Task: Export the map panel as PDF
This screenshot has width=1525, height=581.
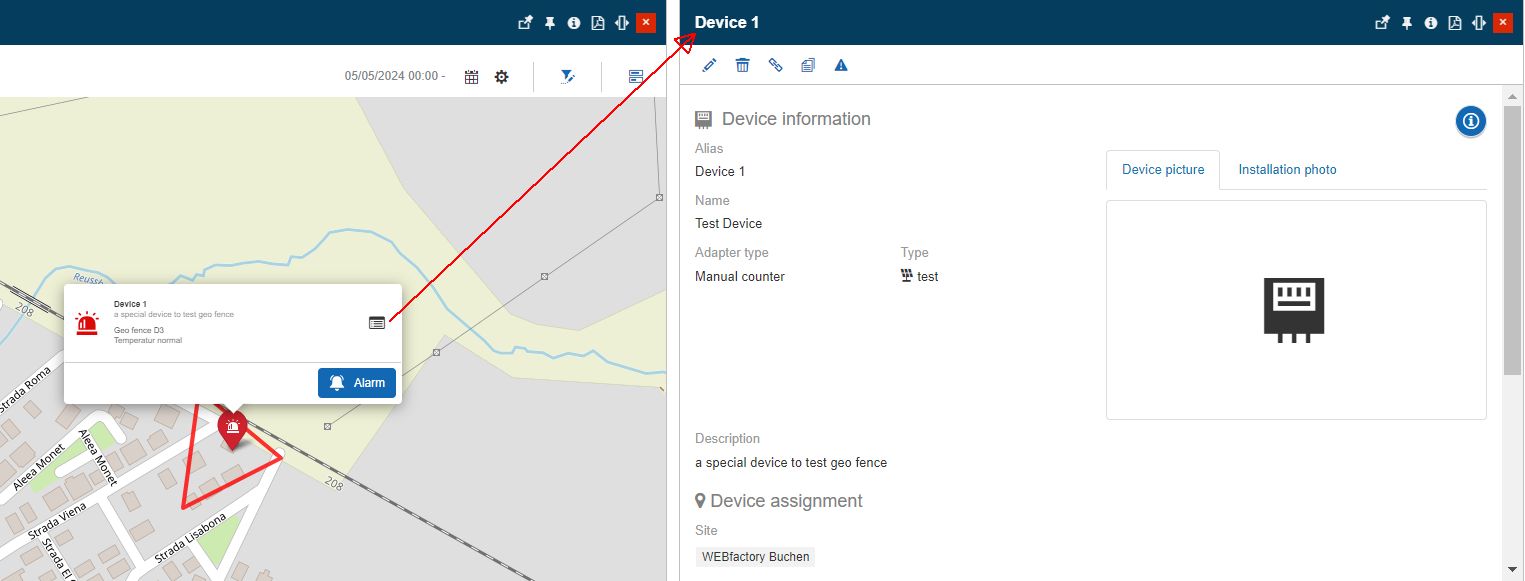Action: pos(597,21)
